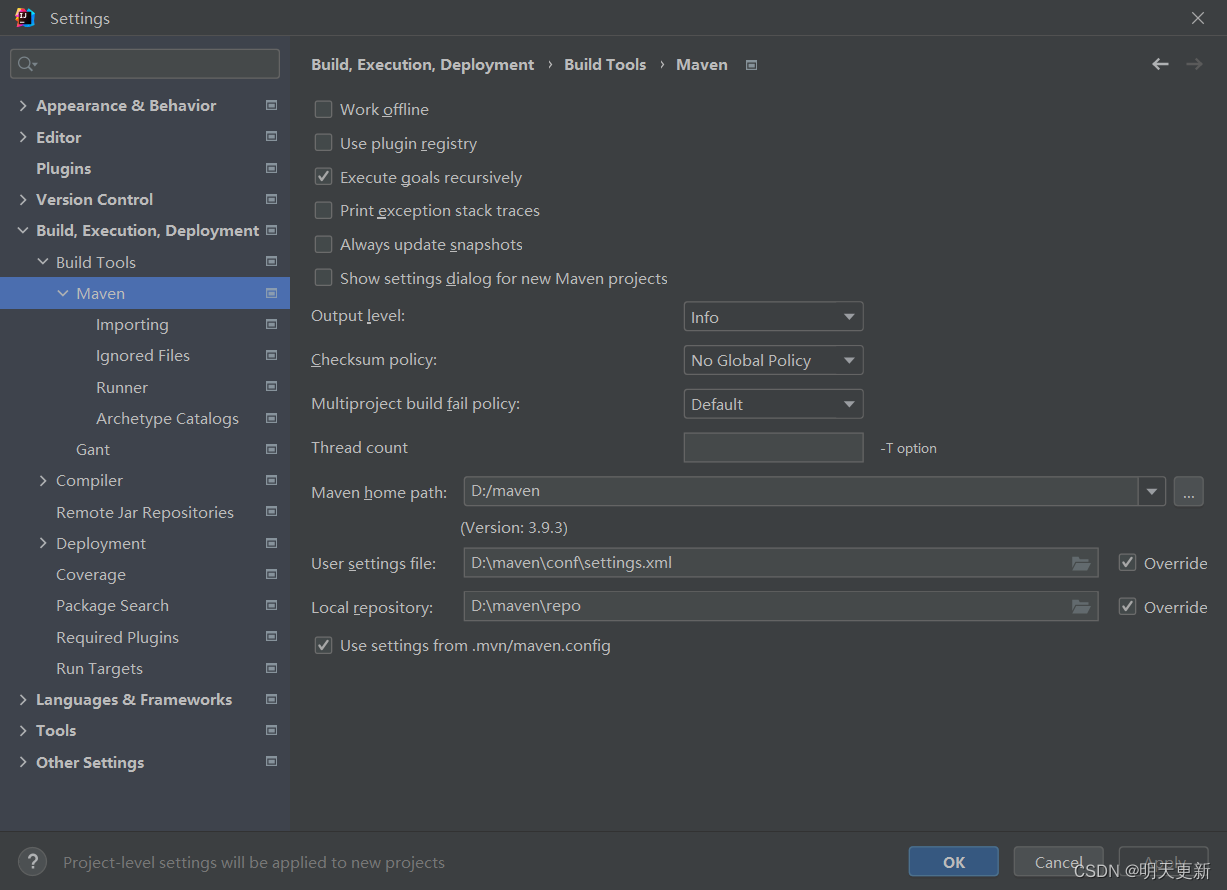1227x890 pixels.
Task: Expand the Version Control section
Action: (x=23, y=199)
